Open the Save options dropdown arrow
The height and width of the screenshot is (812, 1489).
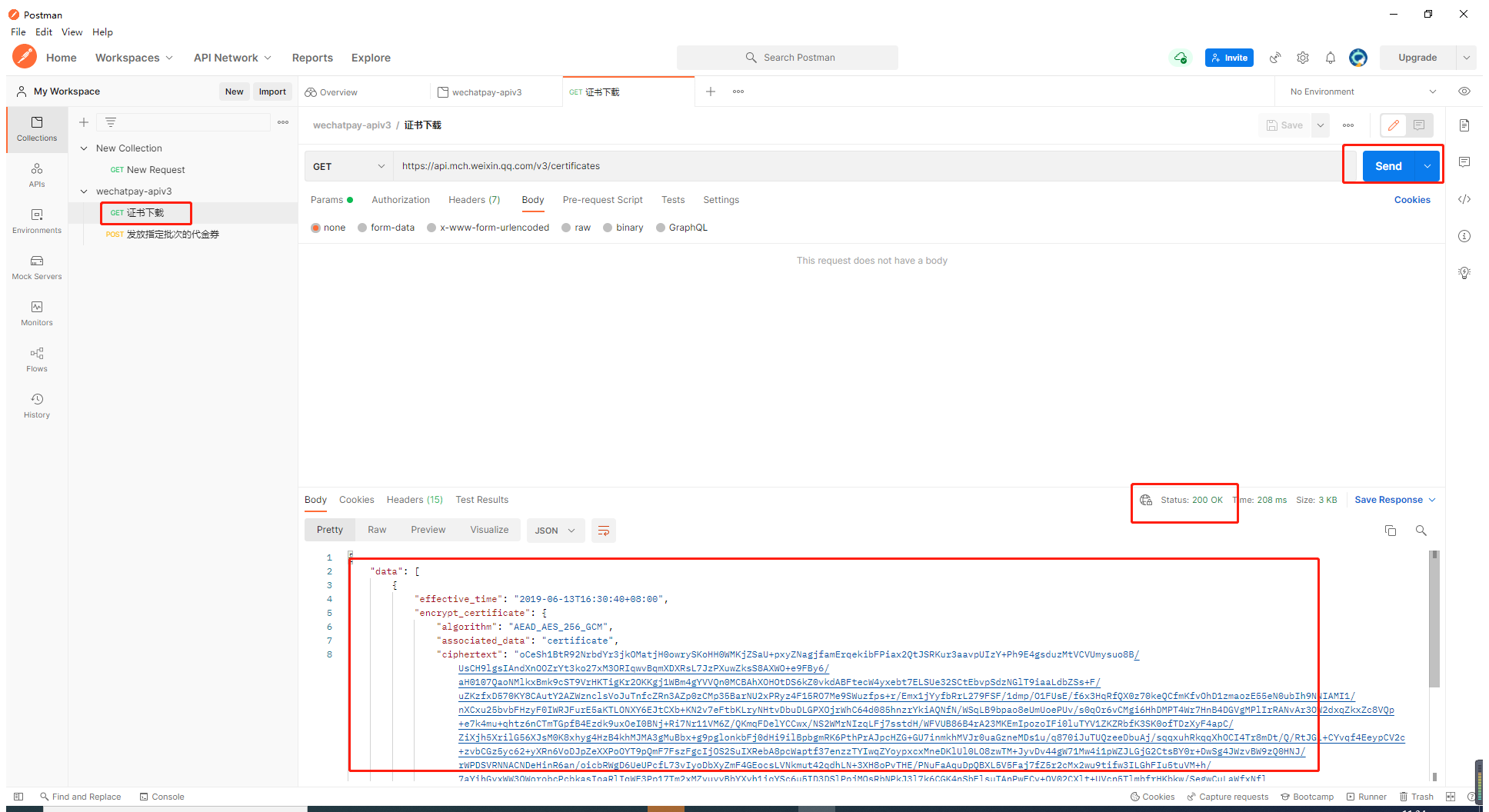coord(1321,125)
